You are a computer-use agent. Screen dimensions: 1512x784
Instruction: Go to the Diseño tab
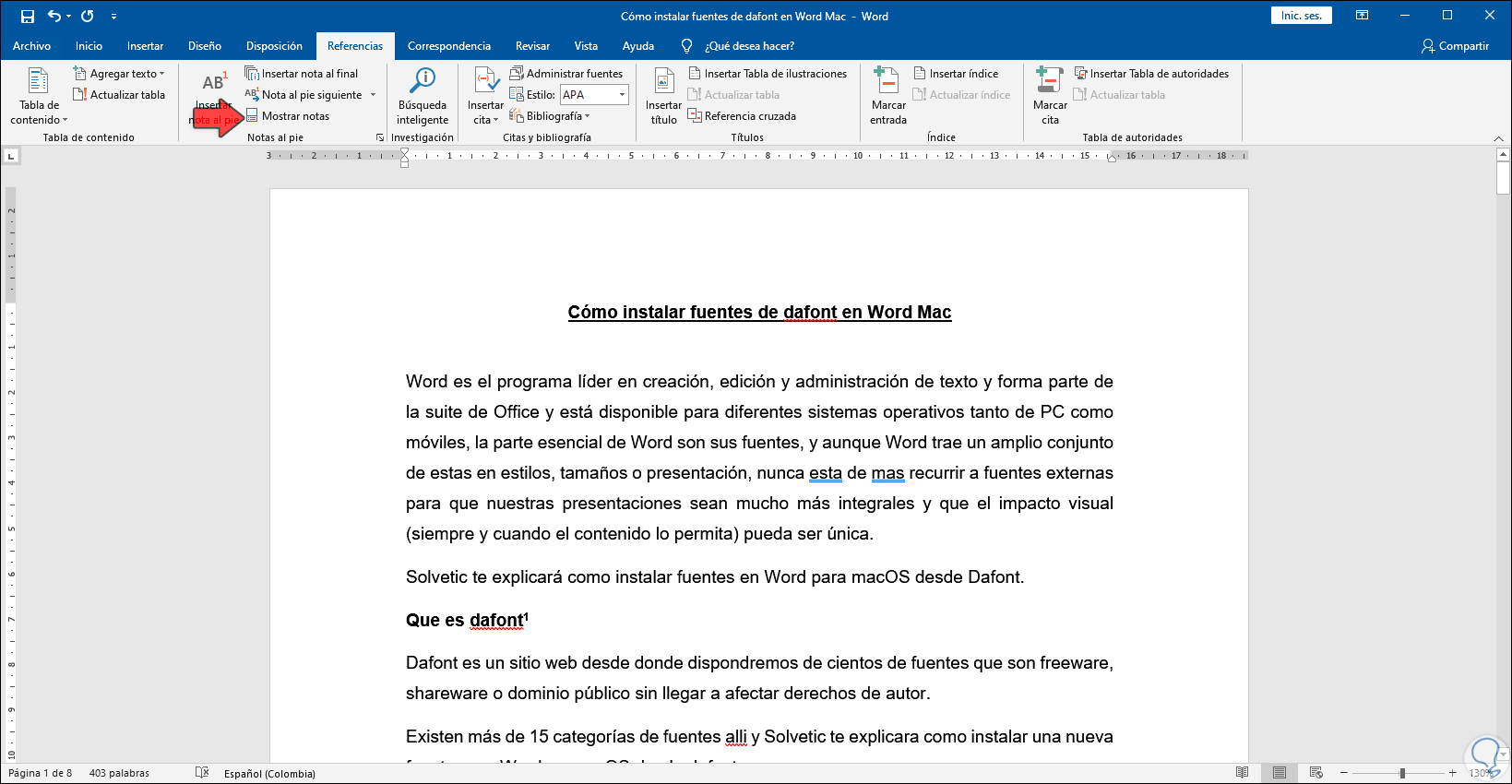205,46
